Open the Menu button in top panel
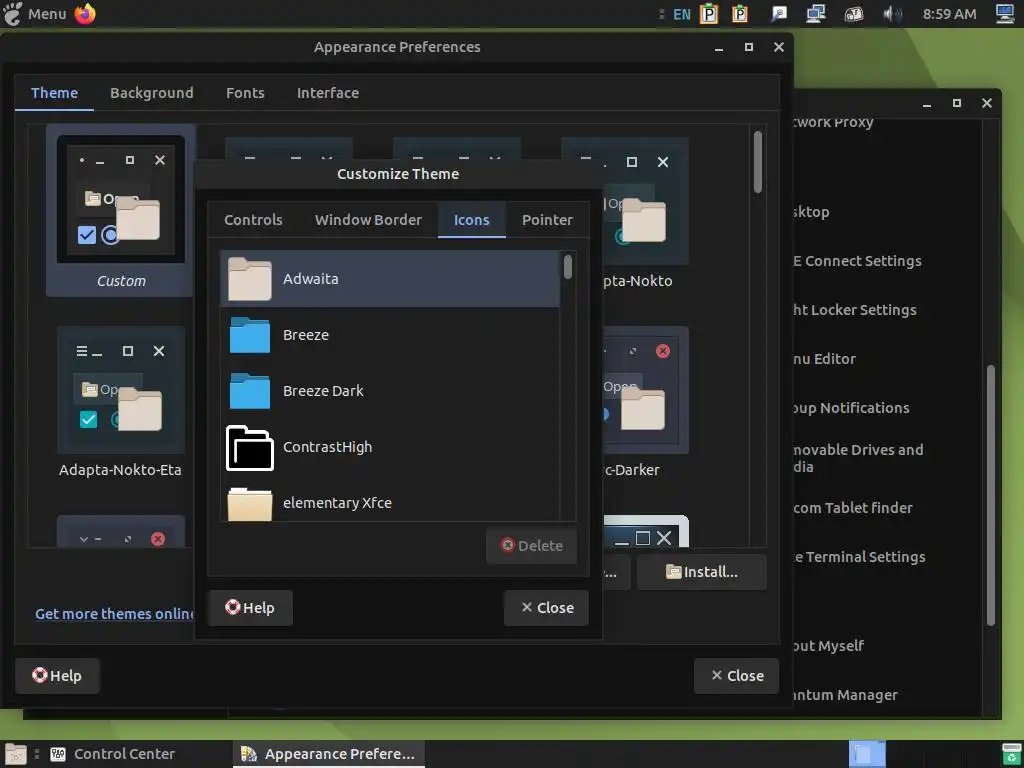Image resolution: width=1024 pixels, height=768 pixels. coord(34,14)
